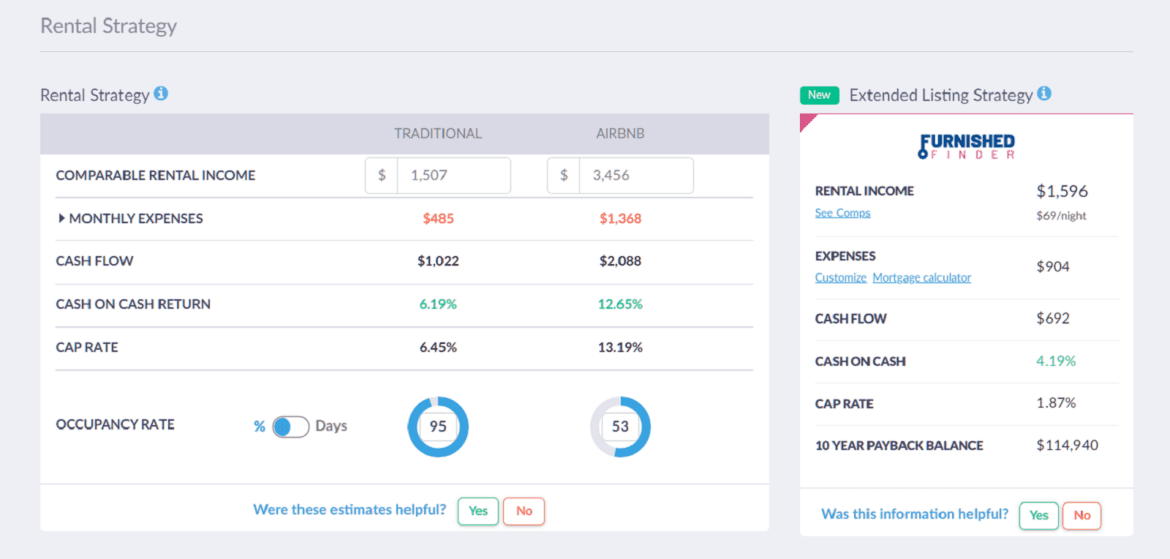Open the Mortgage calculator link
The width and height of the screenshot is (1170, 559).
pos(921,278)
